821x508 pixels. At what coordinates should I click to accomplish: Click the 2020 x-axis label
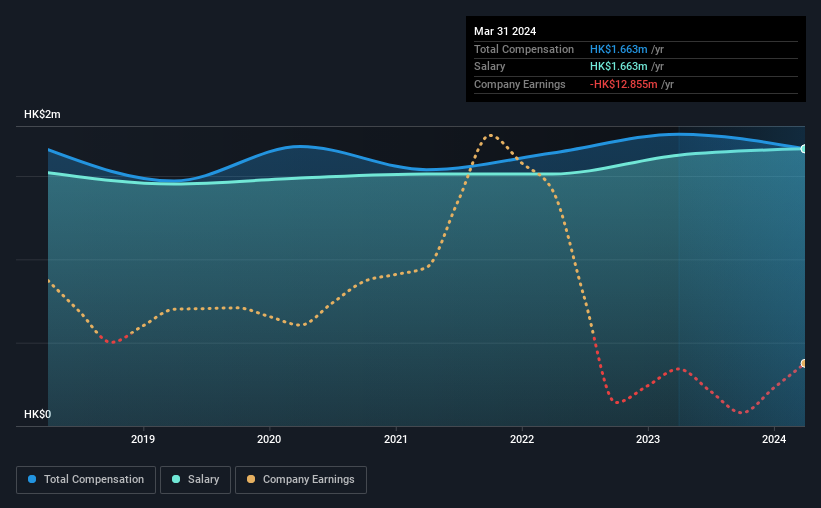269,438
